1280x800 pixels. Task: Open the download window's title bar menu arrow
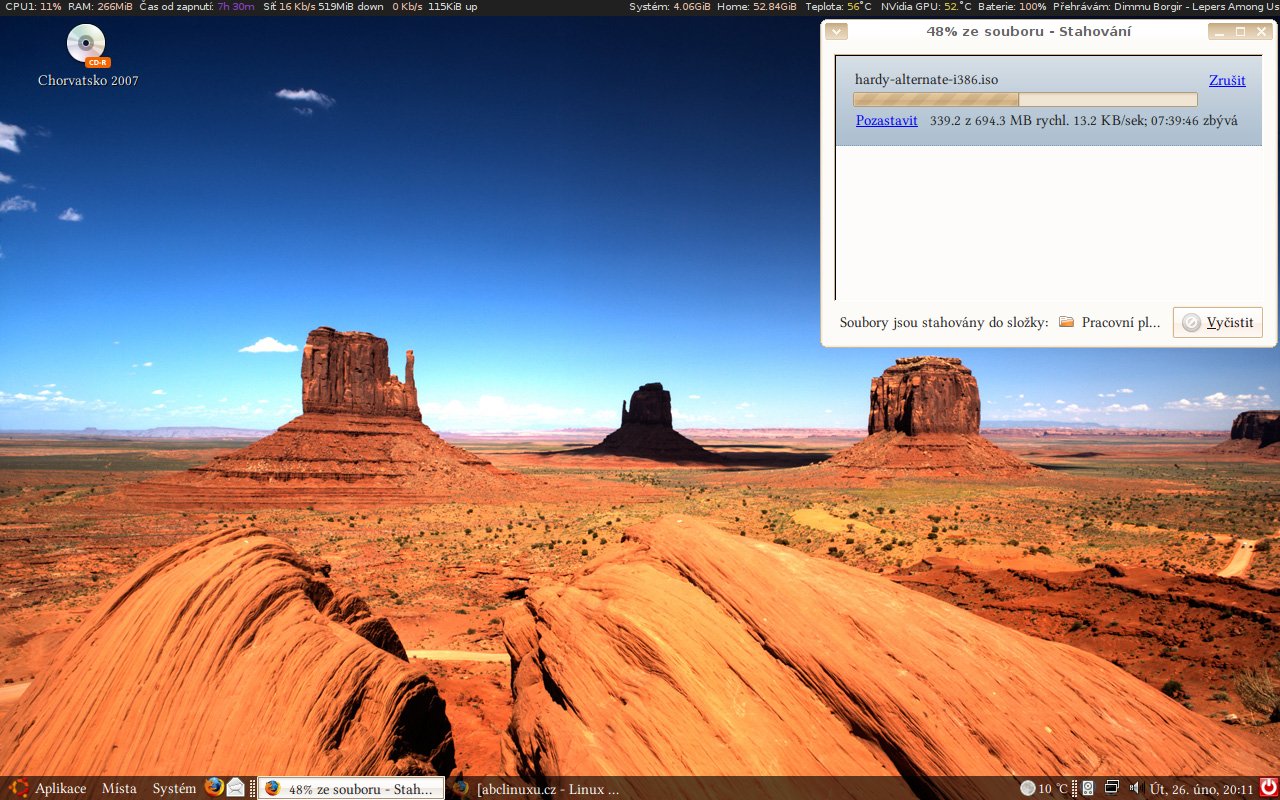tap(837, 32)
